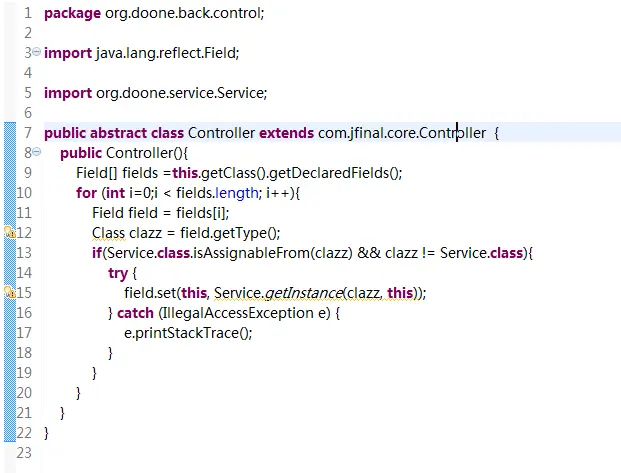Click underlined 'Class' type on line 12
The image size is (621, 473).
point(109,233)
